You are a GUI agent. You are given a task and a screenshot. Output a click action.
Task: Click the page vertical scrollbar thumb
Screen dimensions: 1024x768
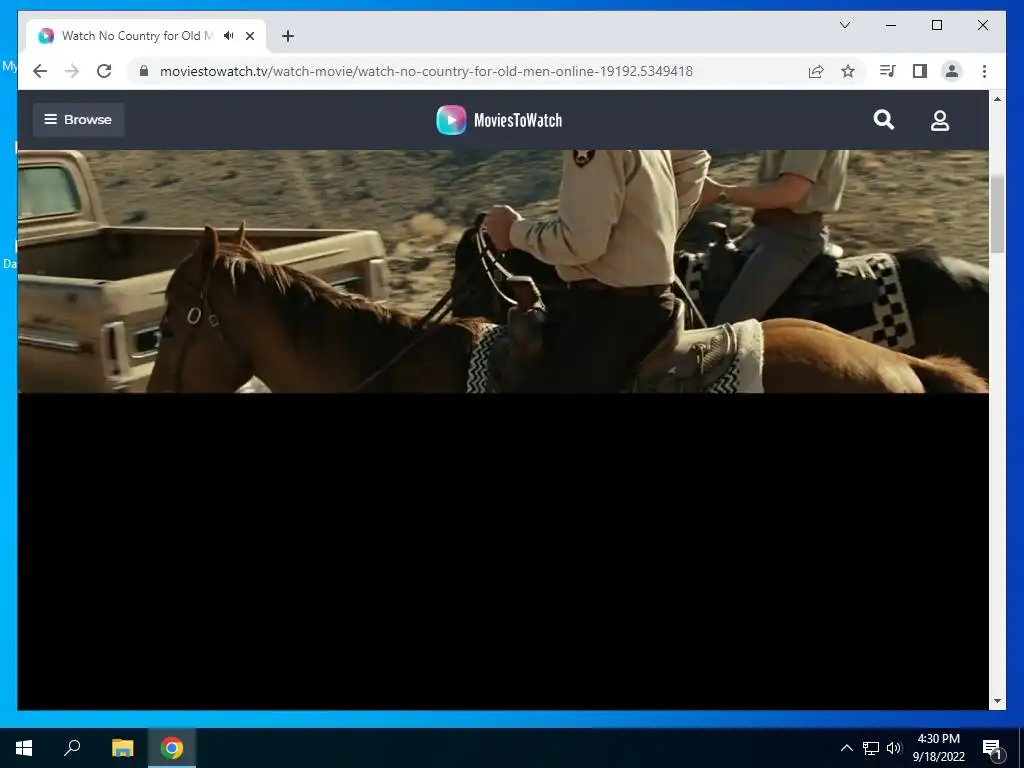tap(997, 214)
